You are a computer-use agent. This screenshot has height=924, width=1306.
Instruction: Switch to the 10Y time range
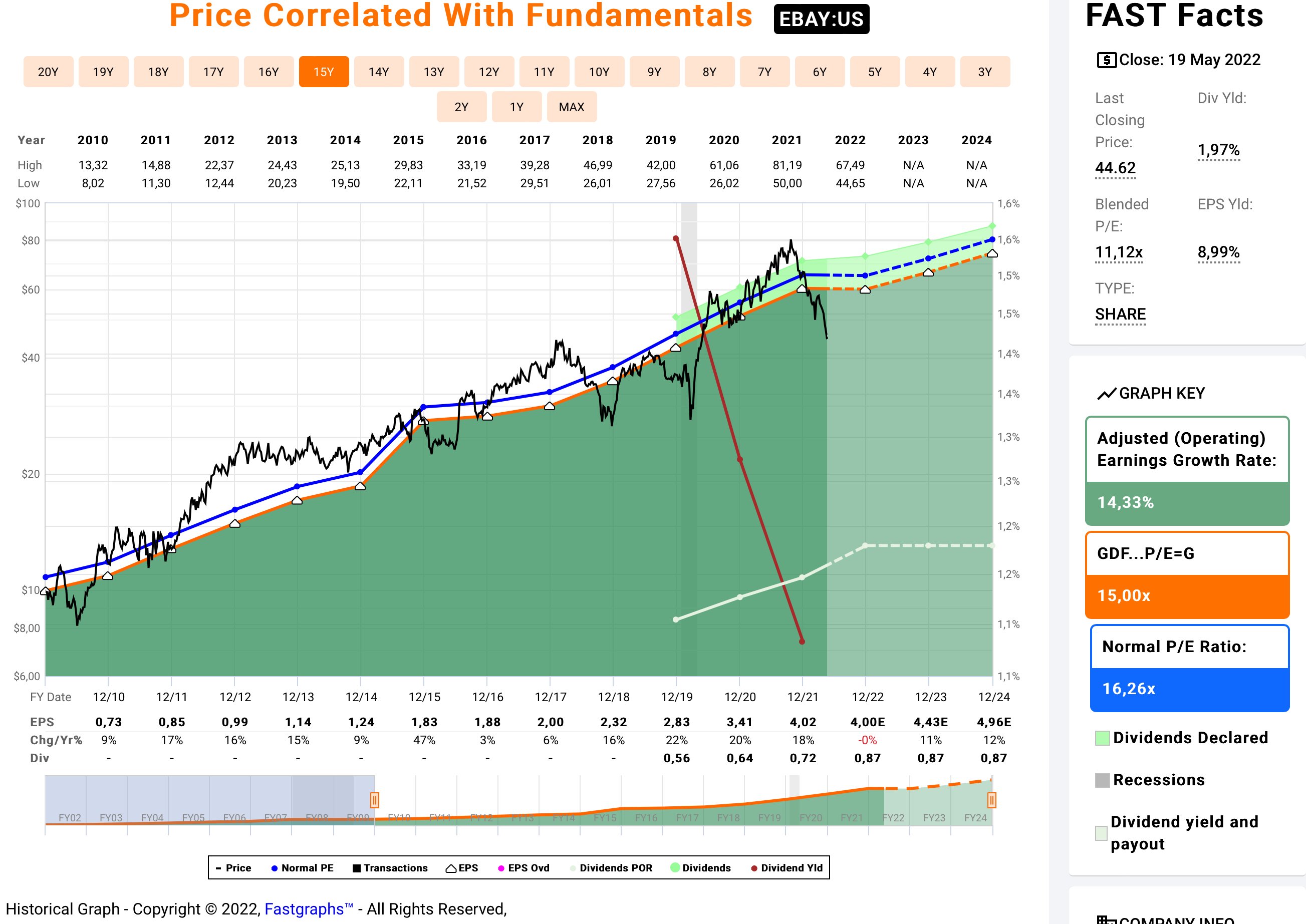(599, 72)
